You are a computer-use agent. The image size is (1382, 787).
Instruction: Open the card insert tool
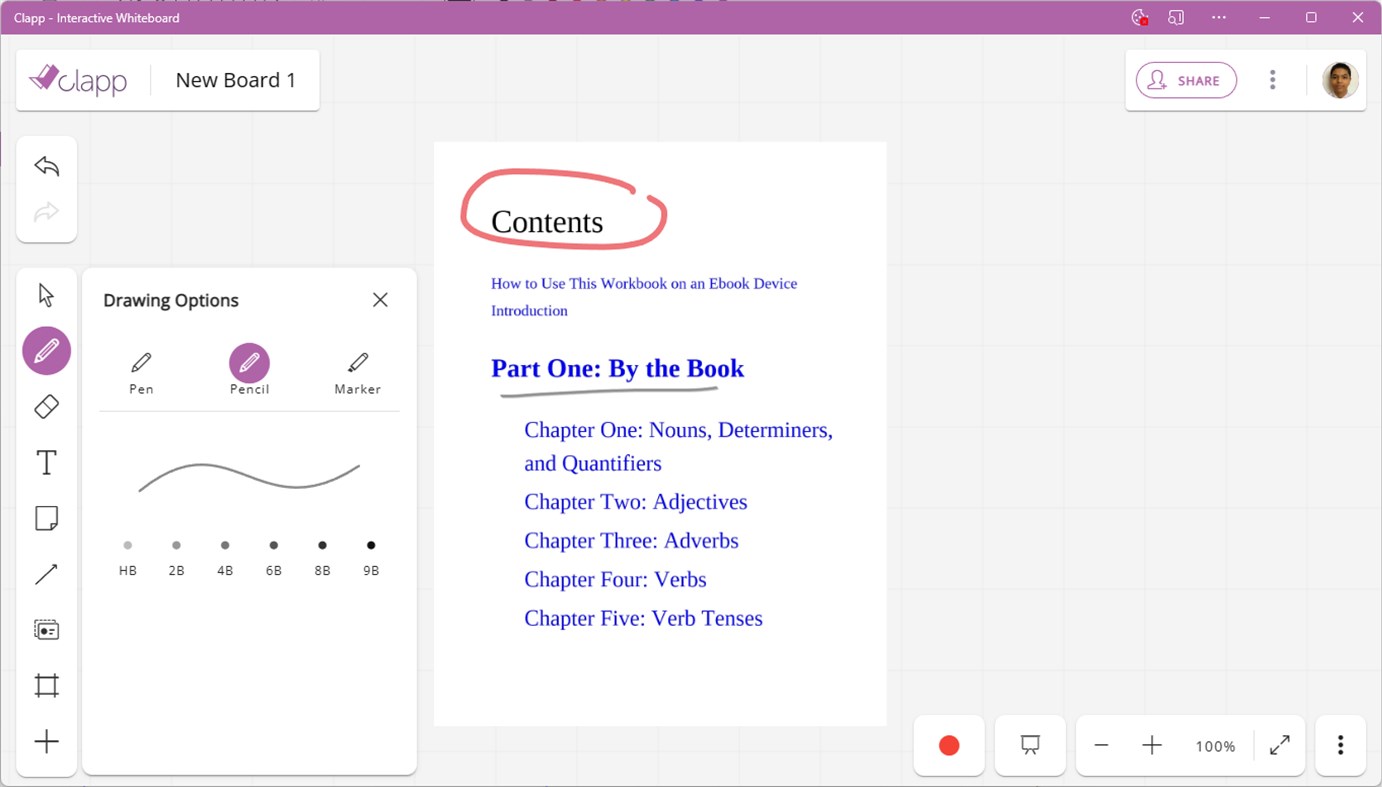point(46,629)
